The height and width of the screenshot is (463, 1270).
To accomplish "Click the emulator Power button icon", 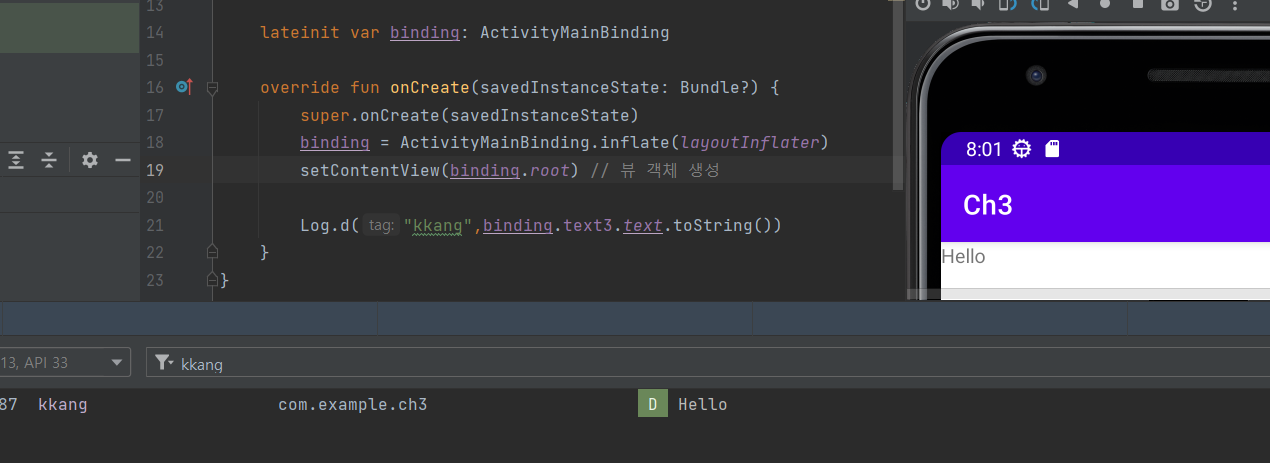I will point(922,4).
